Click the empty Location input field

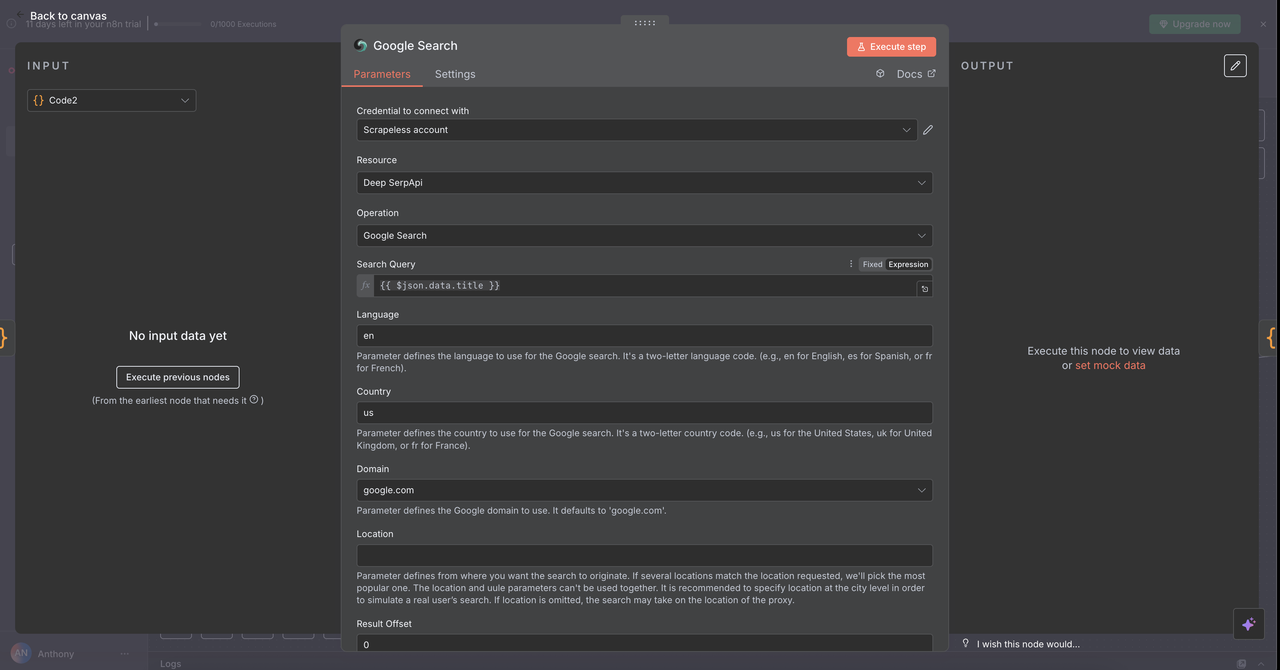[645, 555]
